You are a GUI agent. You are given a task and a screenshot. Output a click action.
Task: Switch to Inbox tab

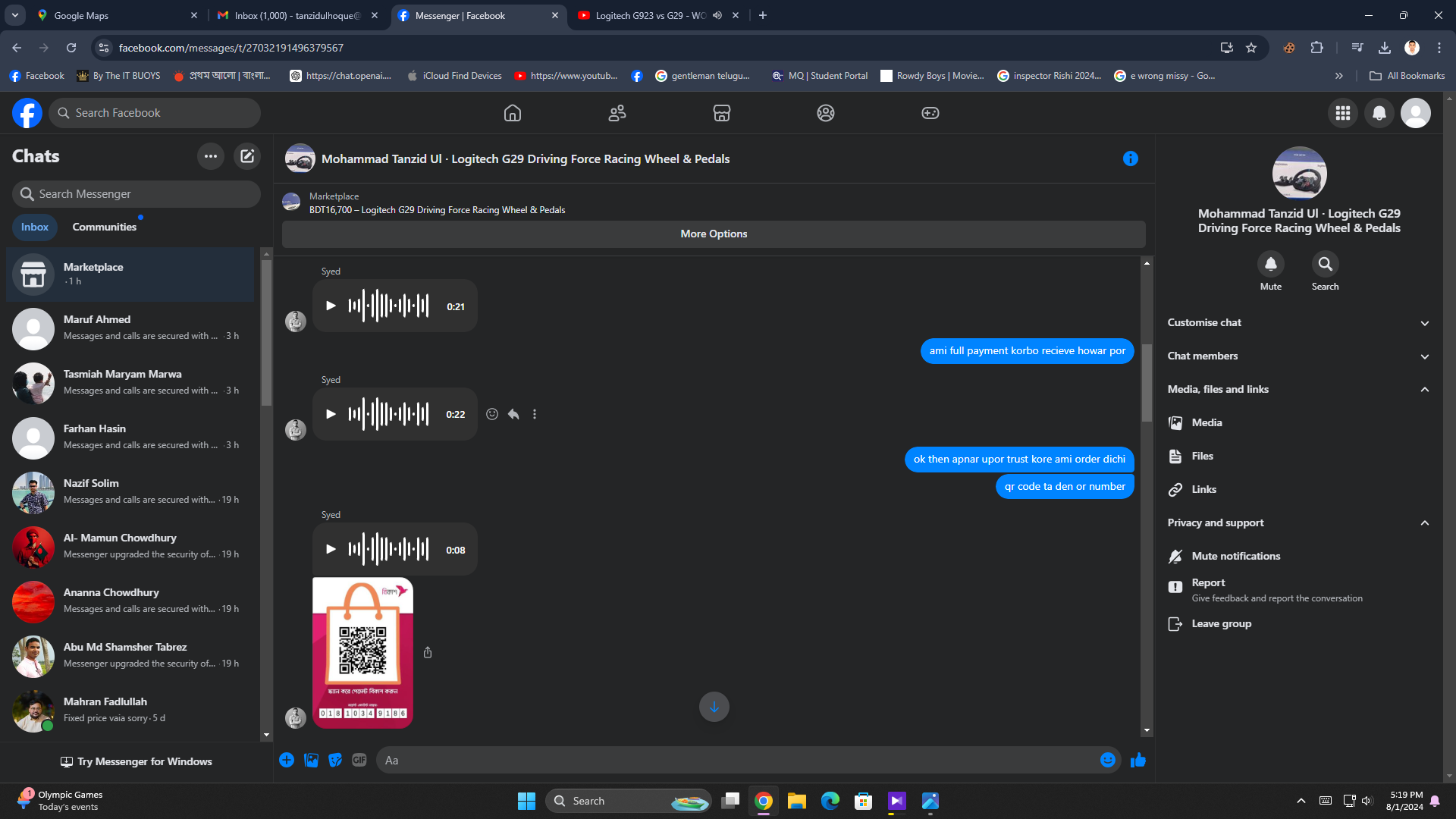(35, 227)
